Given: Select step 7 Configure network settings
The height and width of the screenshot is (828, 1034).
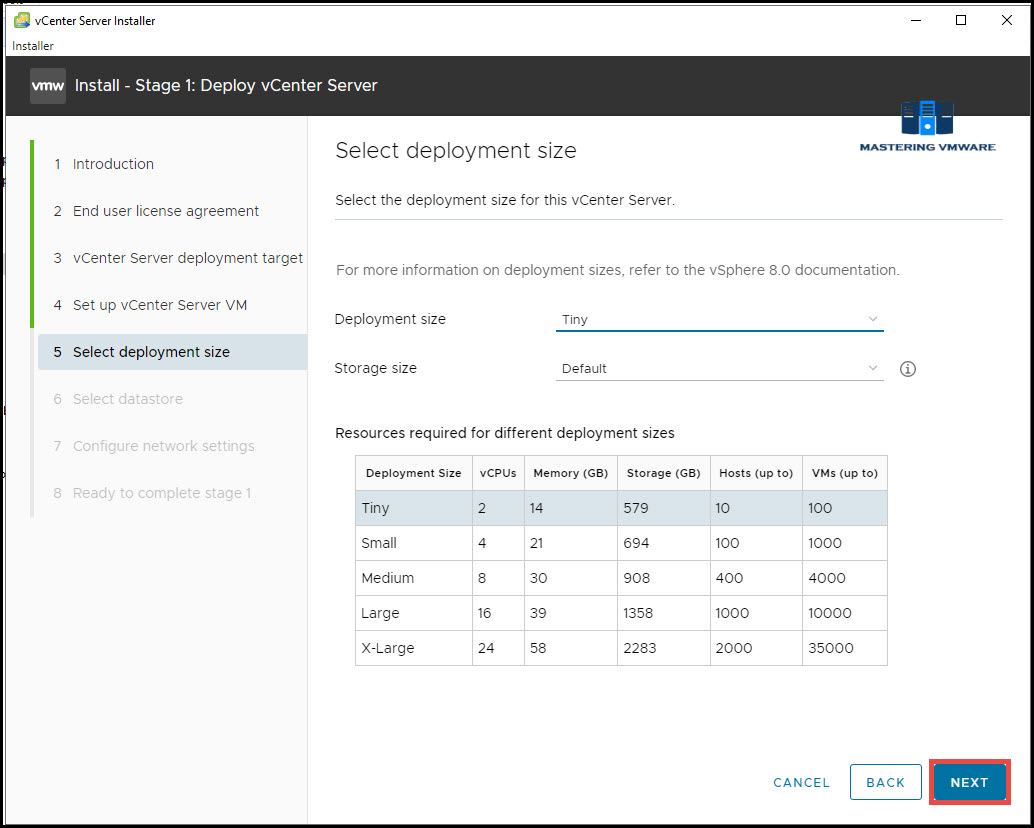Looking at the screenshot, I should 154,446.
